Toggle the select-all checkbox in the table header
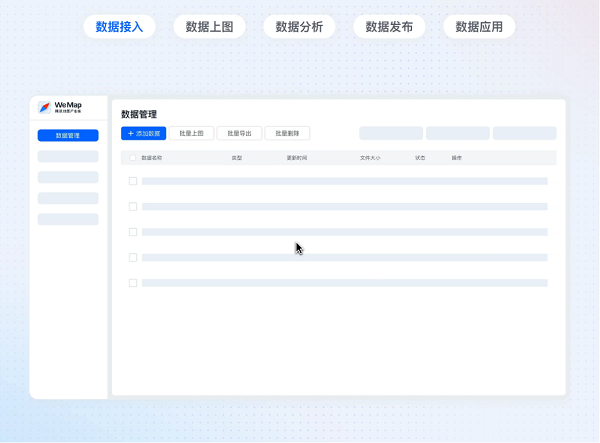The image size is (600, 443). pos(132,158)
